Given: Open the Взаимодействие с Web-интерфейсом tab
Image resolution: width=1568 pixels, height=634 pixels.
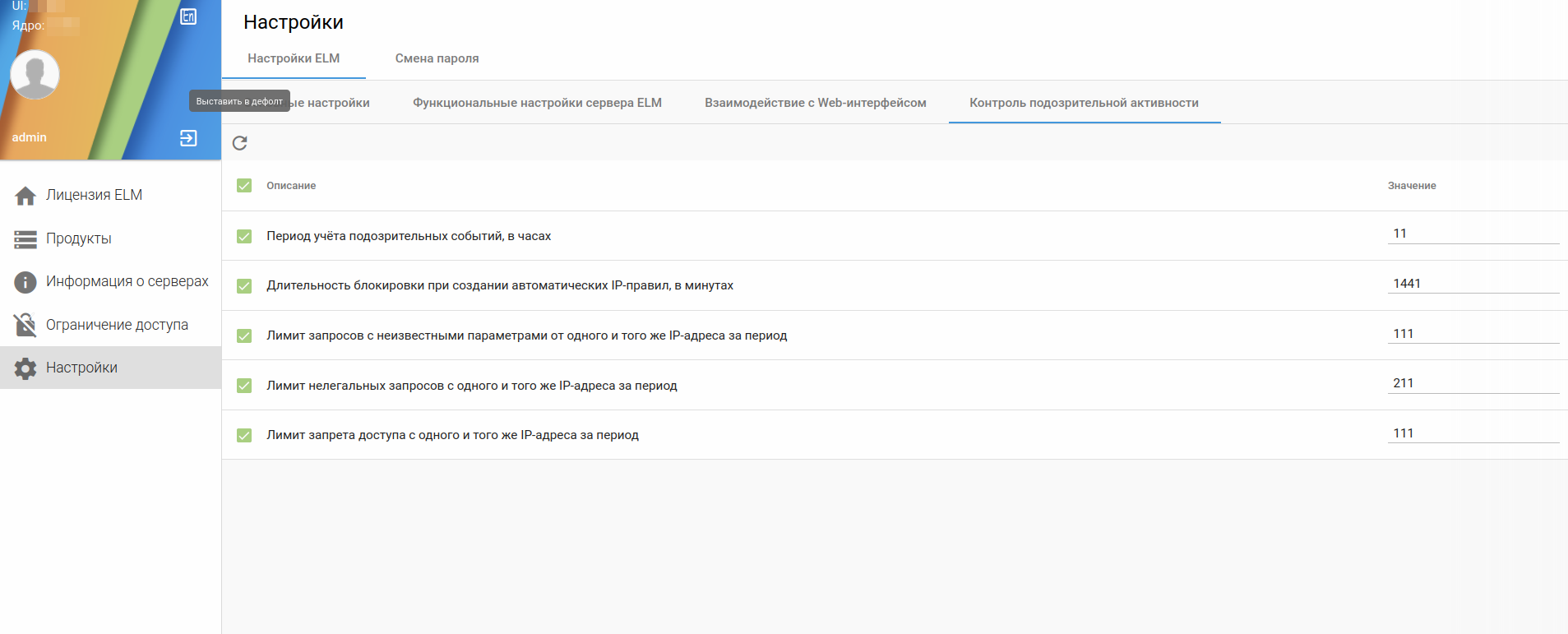Looking at the screenshot, I should click(x=816, y=103).
